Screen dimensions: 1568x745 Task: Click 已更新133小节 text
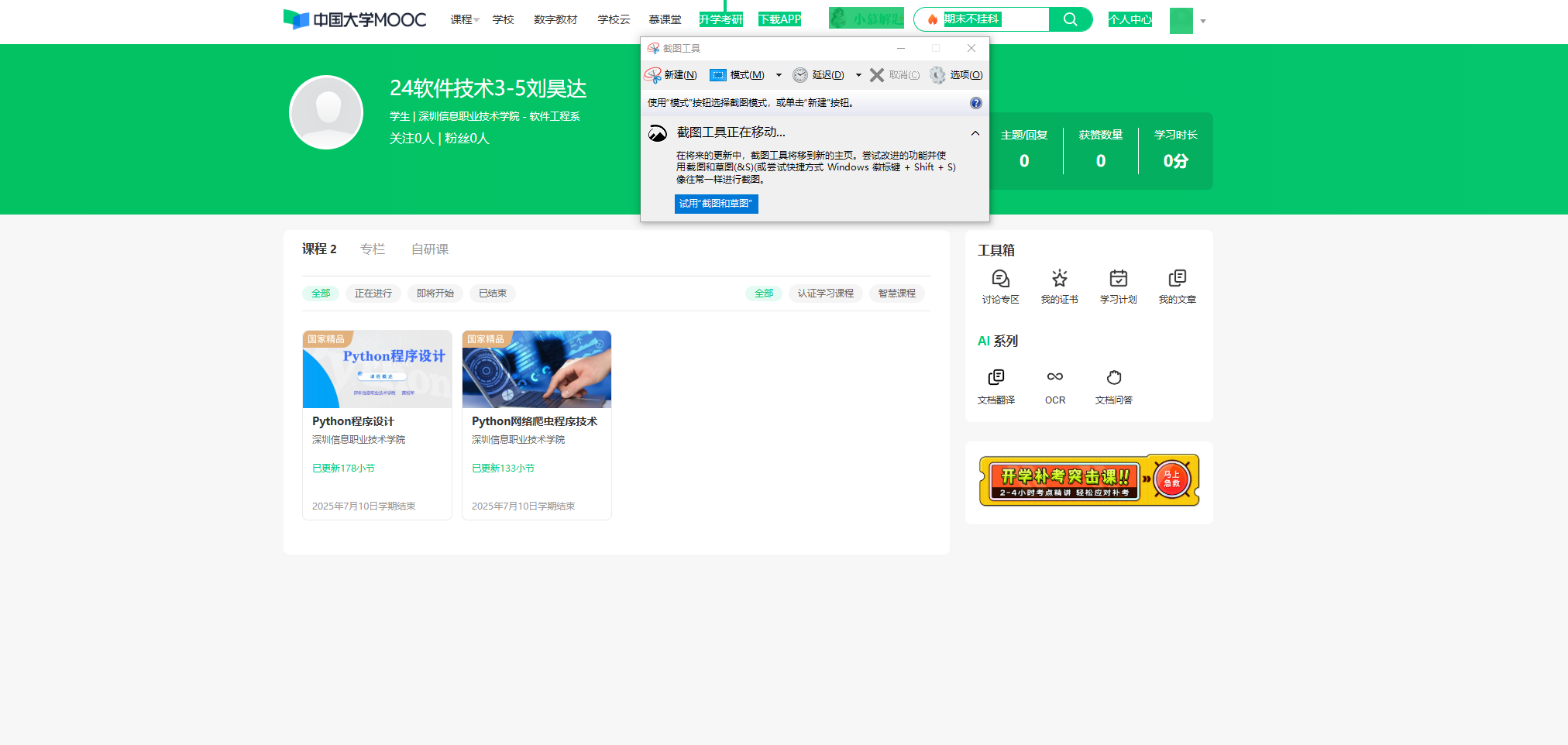coord(504,469)
